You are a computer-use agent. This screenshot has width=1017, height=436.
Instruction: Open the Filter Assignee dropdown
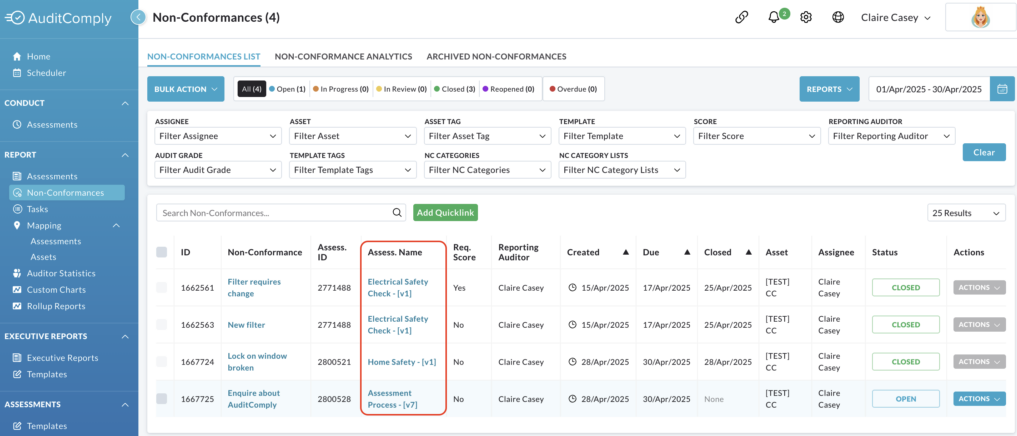[x=218, y=136]
